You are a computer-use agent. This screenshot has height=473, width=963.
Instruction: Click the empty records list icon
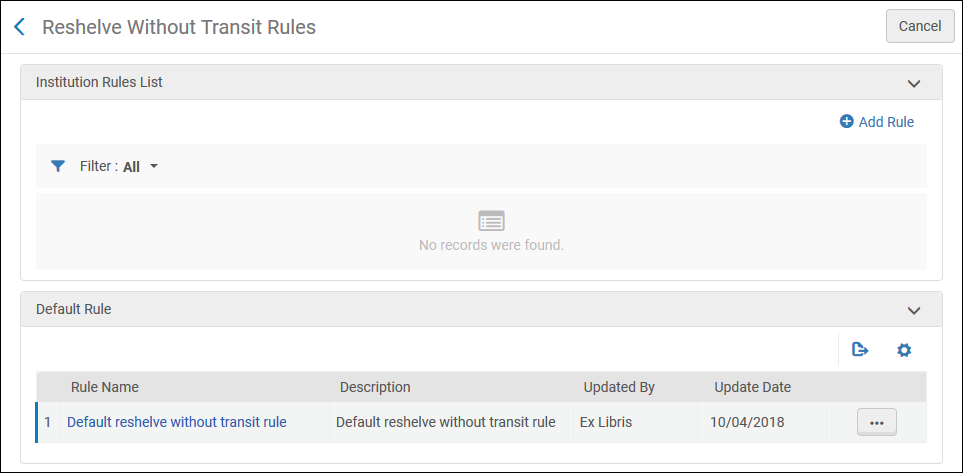(x=491, y=220)
